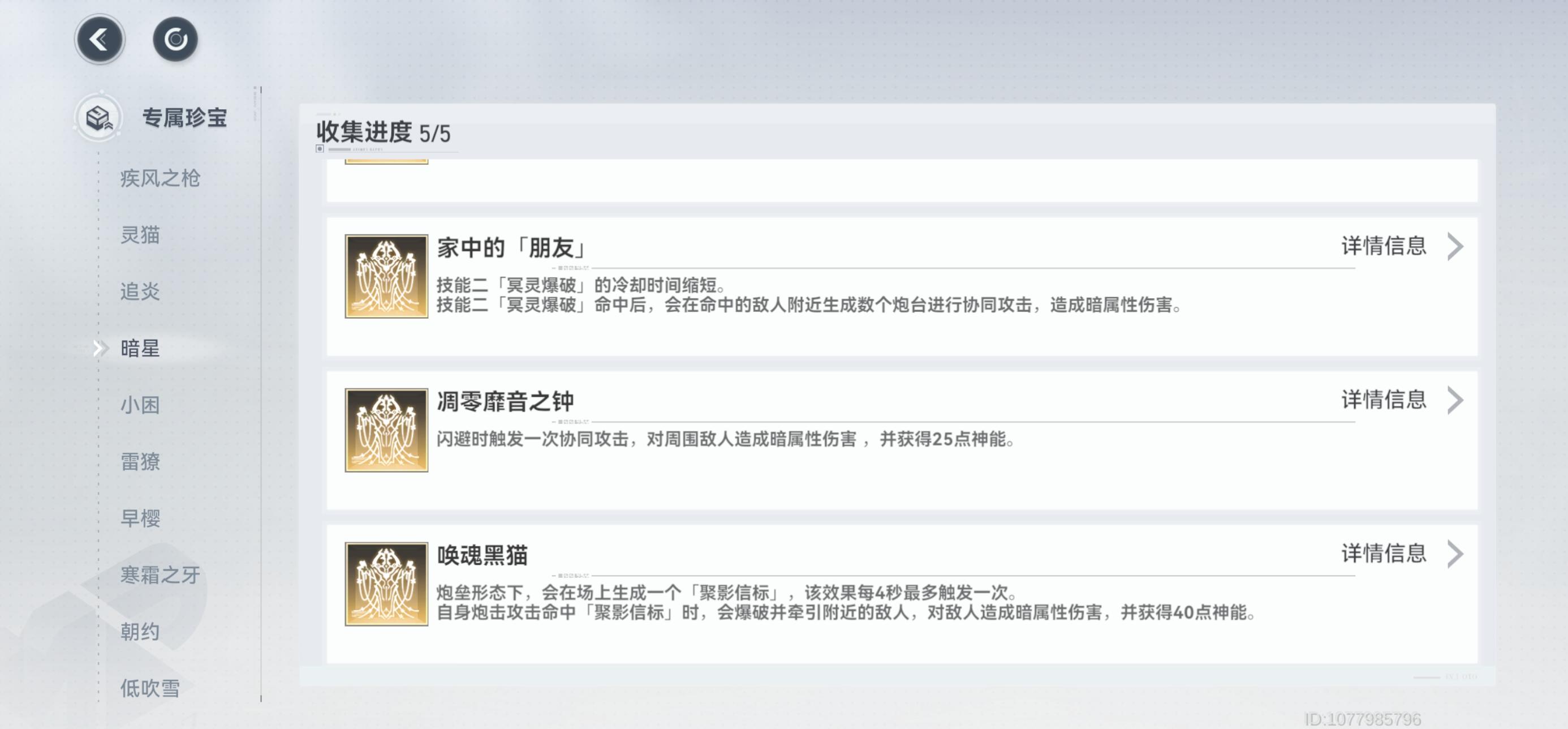
Task: Click the 唤魂黑猫 treasure icon
Action: pos(386,584)
